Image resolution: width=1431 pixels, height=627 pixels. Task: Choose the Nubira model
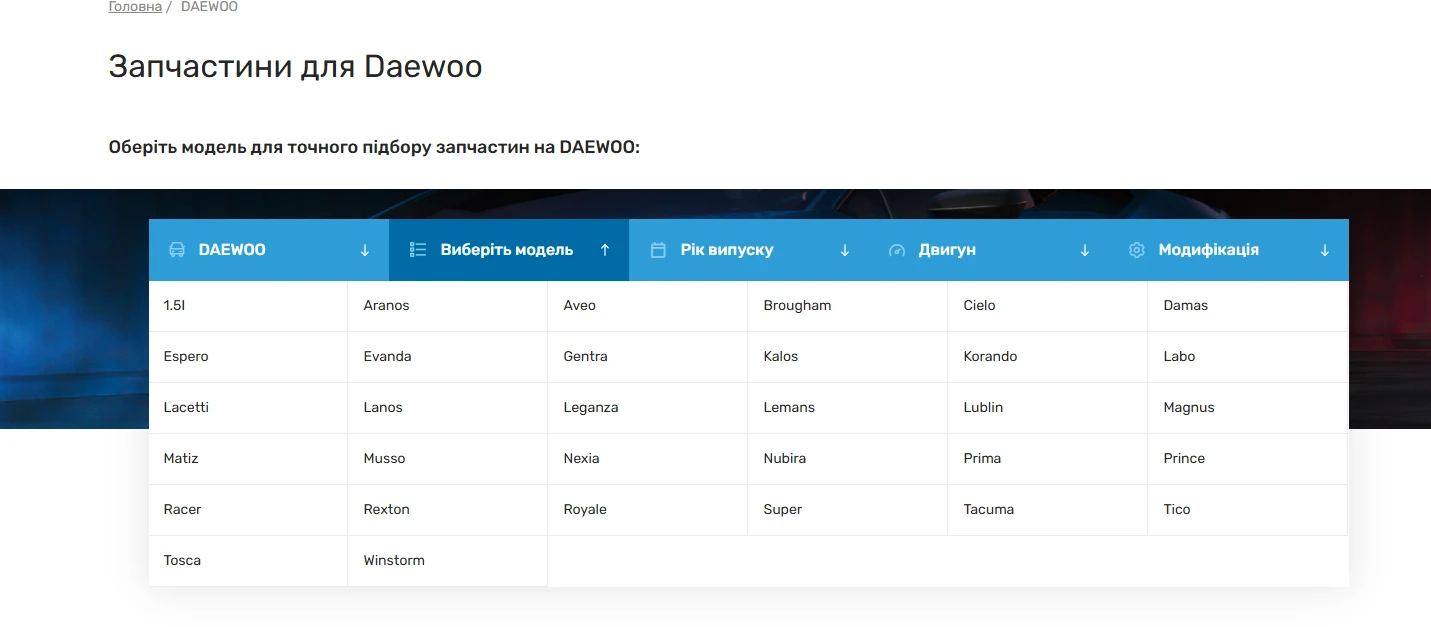tap(848, 459)
